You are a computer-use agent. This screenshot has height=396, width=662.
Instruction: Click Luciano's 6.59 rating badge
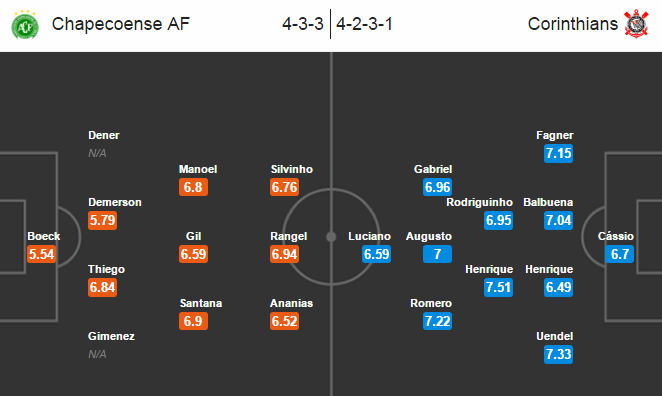376,254
